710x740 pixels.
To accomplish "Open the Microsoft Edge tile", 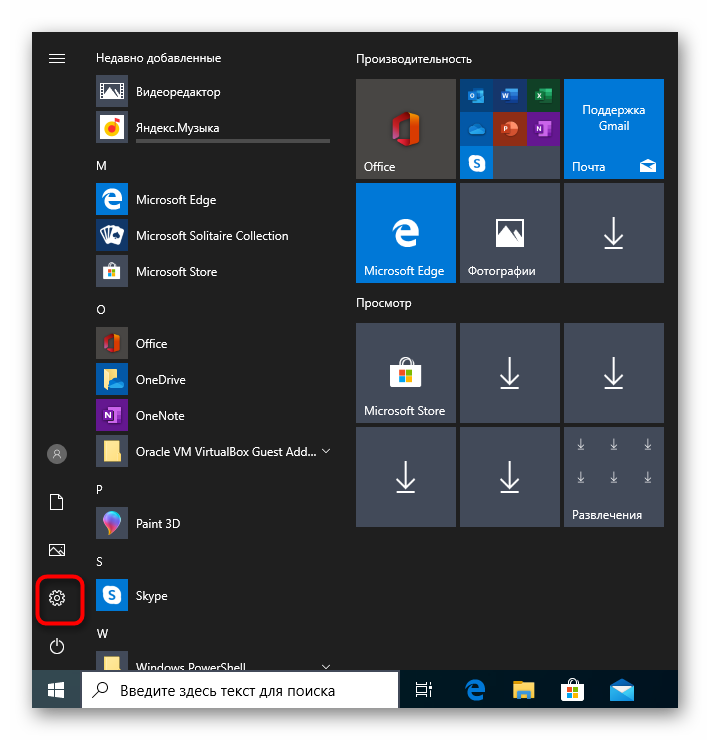I will point(406,233).
